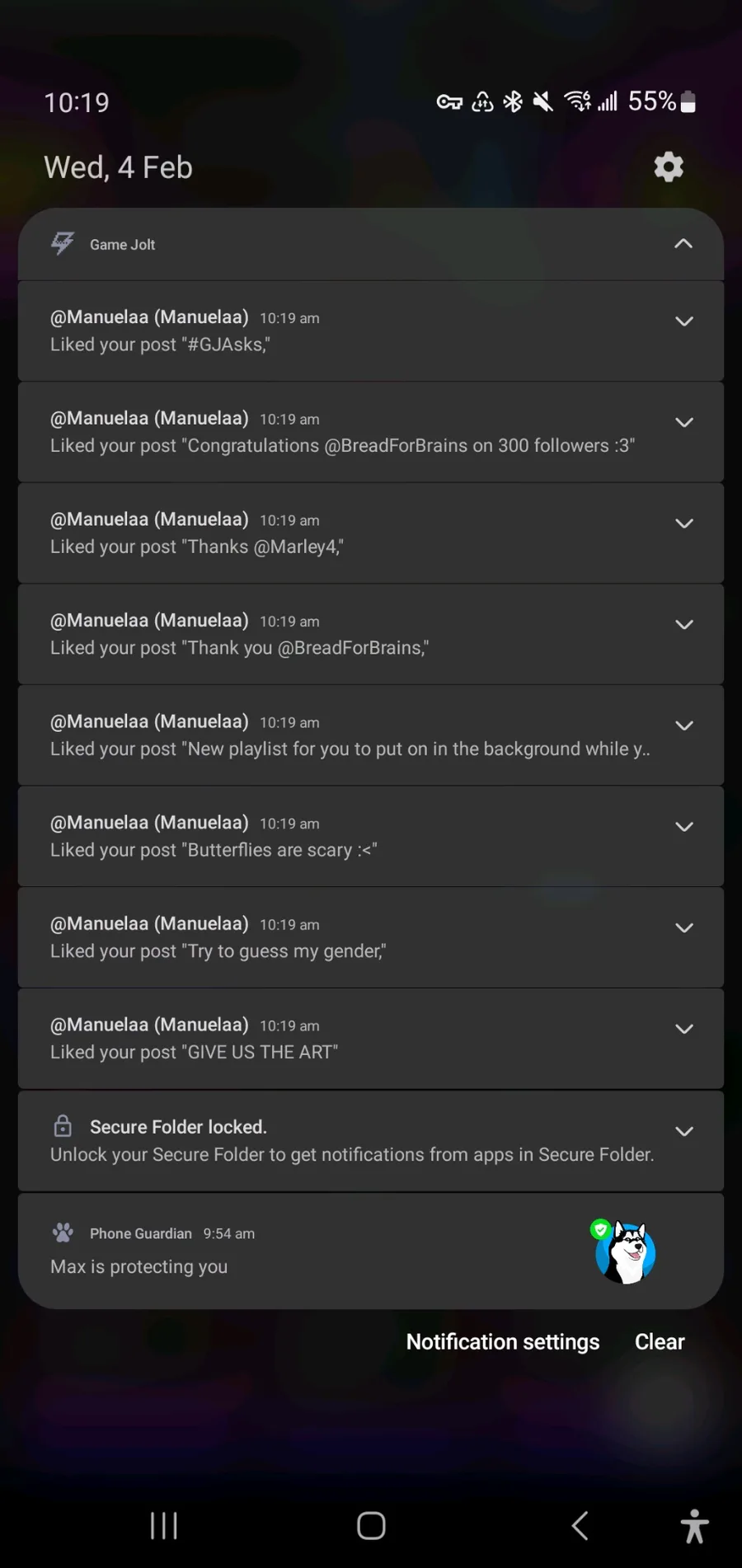Tap the battery percentage indicator

coord(652,101)
